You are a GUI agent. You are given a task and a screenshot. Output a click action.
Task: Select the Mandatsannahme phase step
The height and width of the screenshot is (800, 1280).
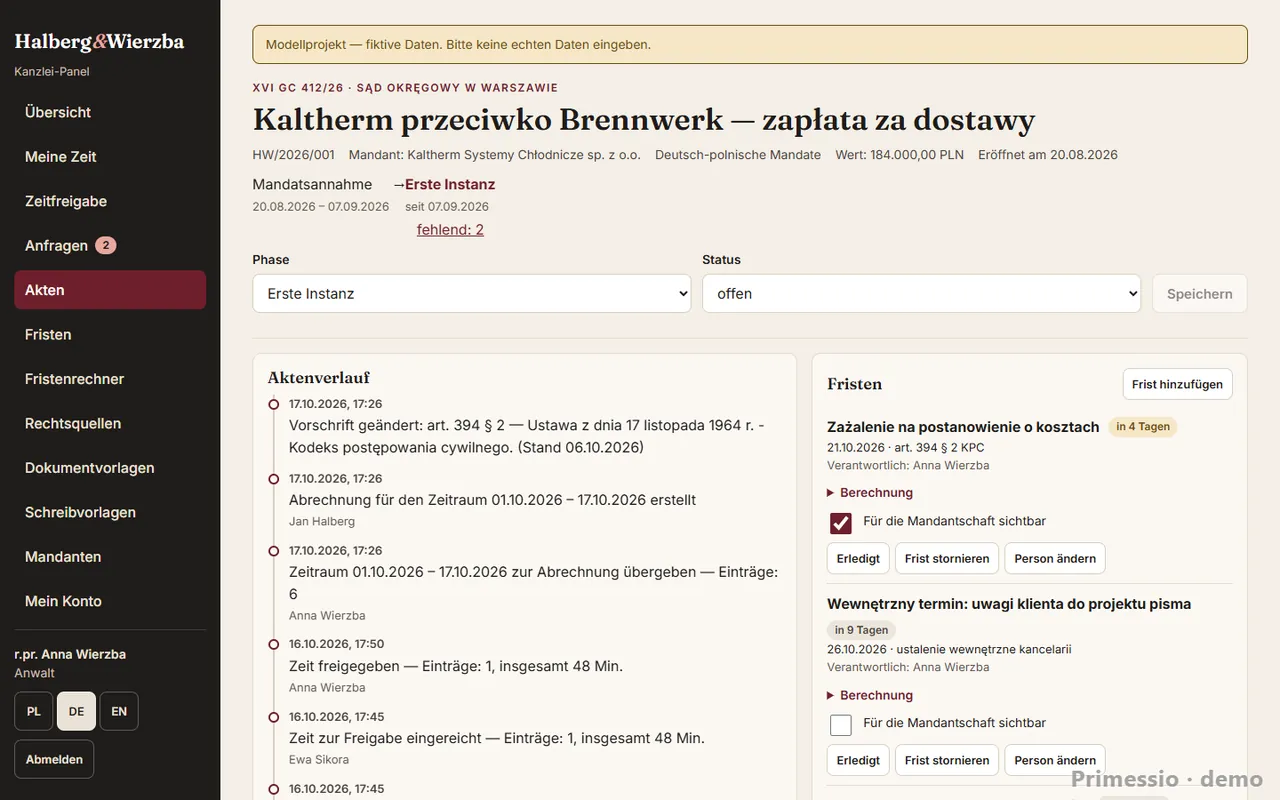pos(312,184)
